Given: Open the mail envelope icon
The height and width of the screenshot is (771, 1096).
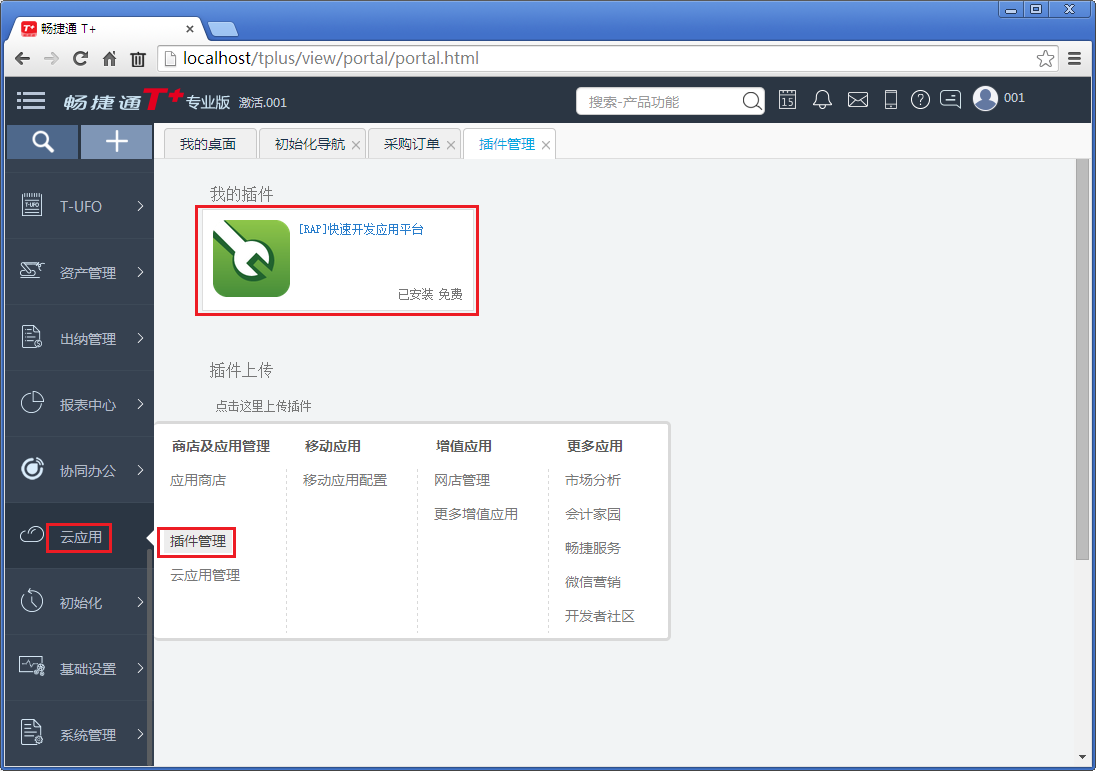Looking at the screenshot, I should pyautogui.click(x=858, y=100).
